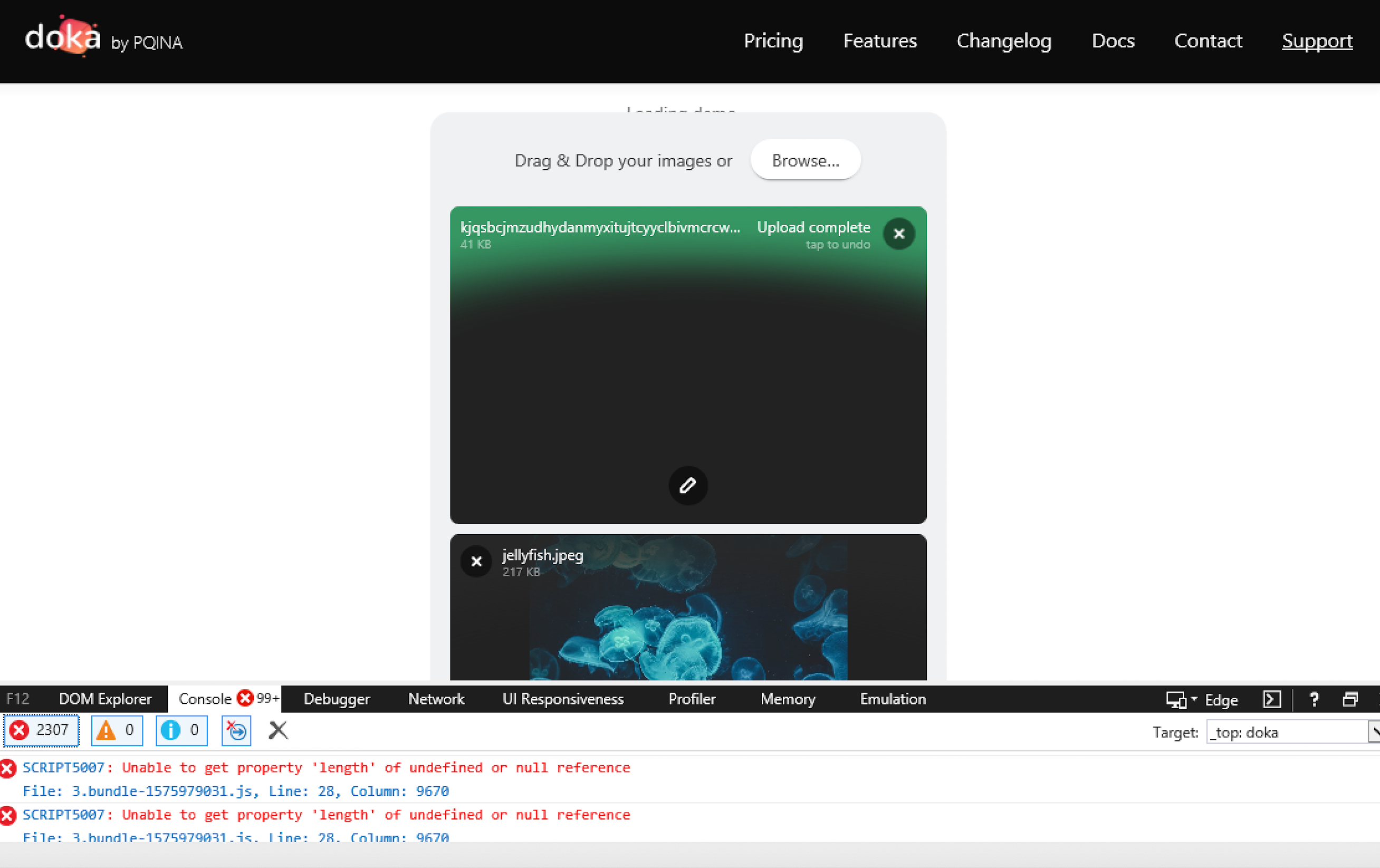Open the Memory tab
This screenshot has width=1380, height=868.
tap(788, 699)
